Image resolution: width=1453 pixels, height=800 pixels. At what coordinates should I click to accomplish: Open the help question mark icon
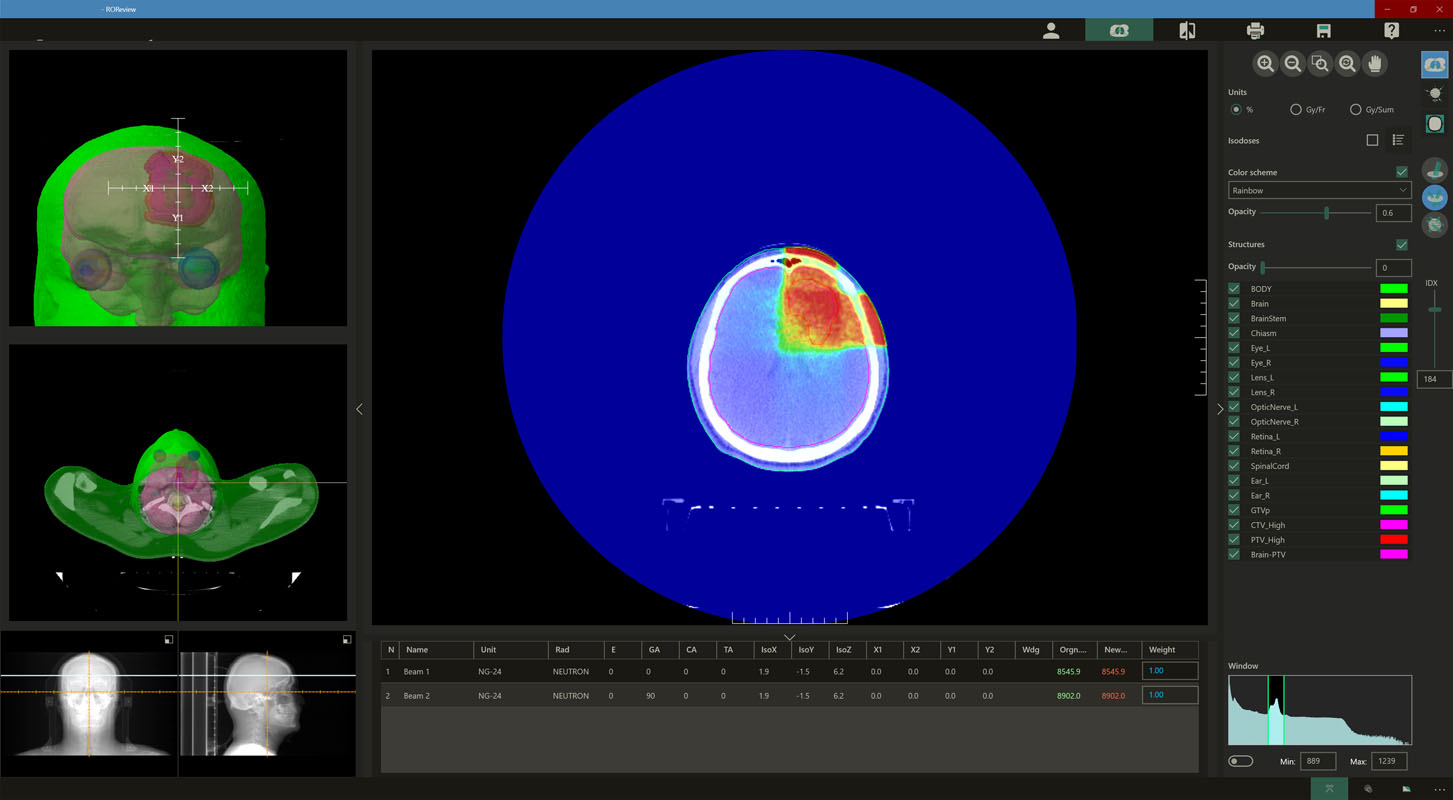1391,31
